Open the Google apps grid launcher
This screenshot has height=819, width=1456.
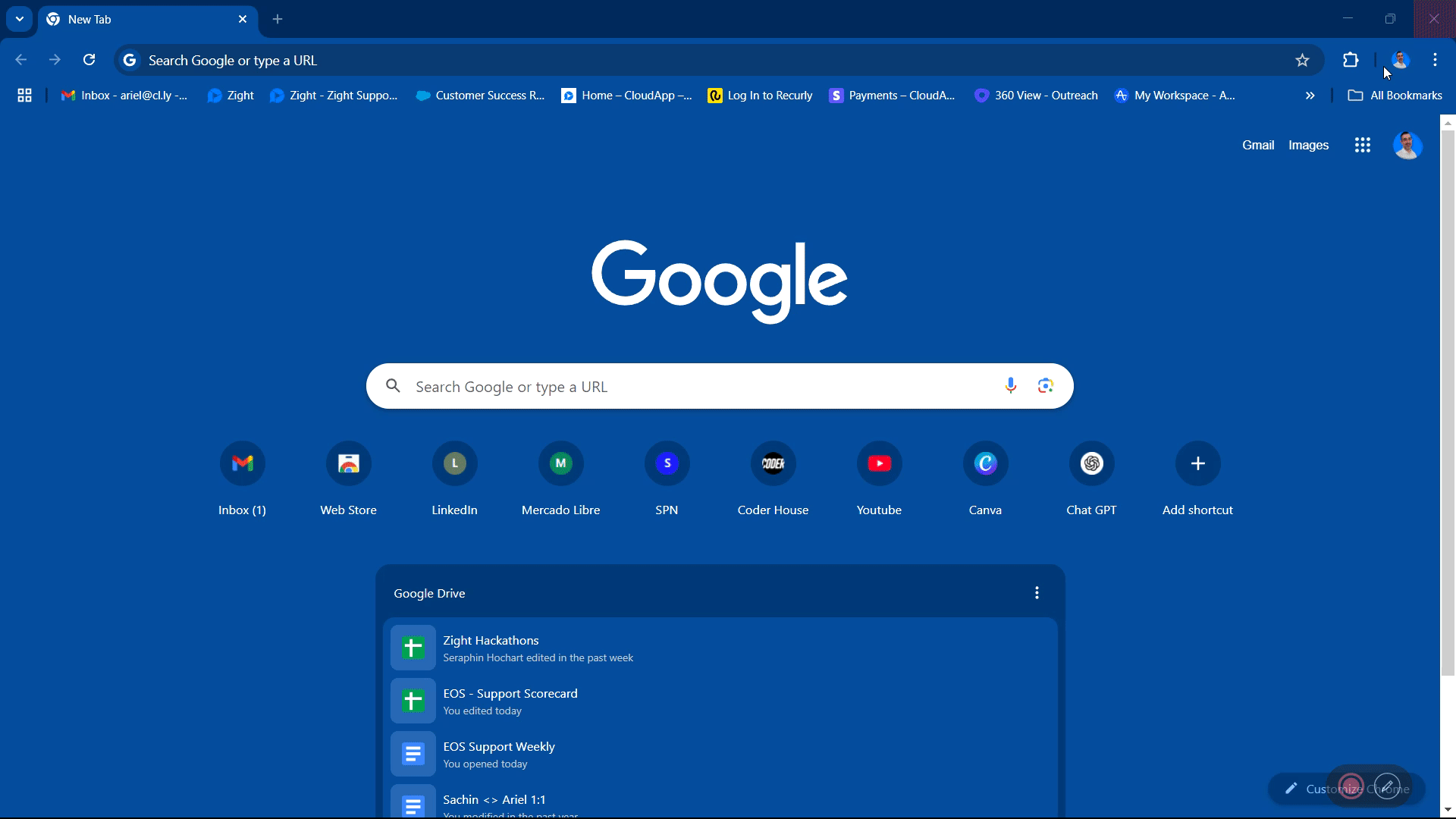click(x=1363, y=145)
